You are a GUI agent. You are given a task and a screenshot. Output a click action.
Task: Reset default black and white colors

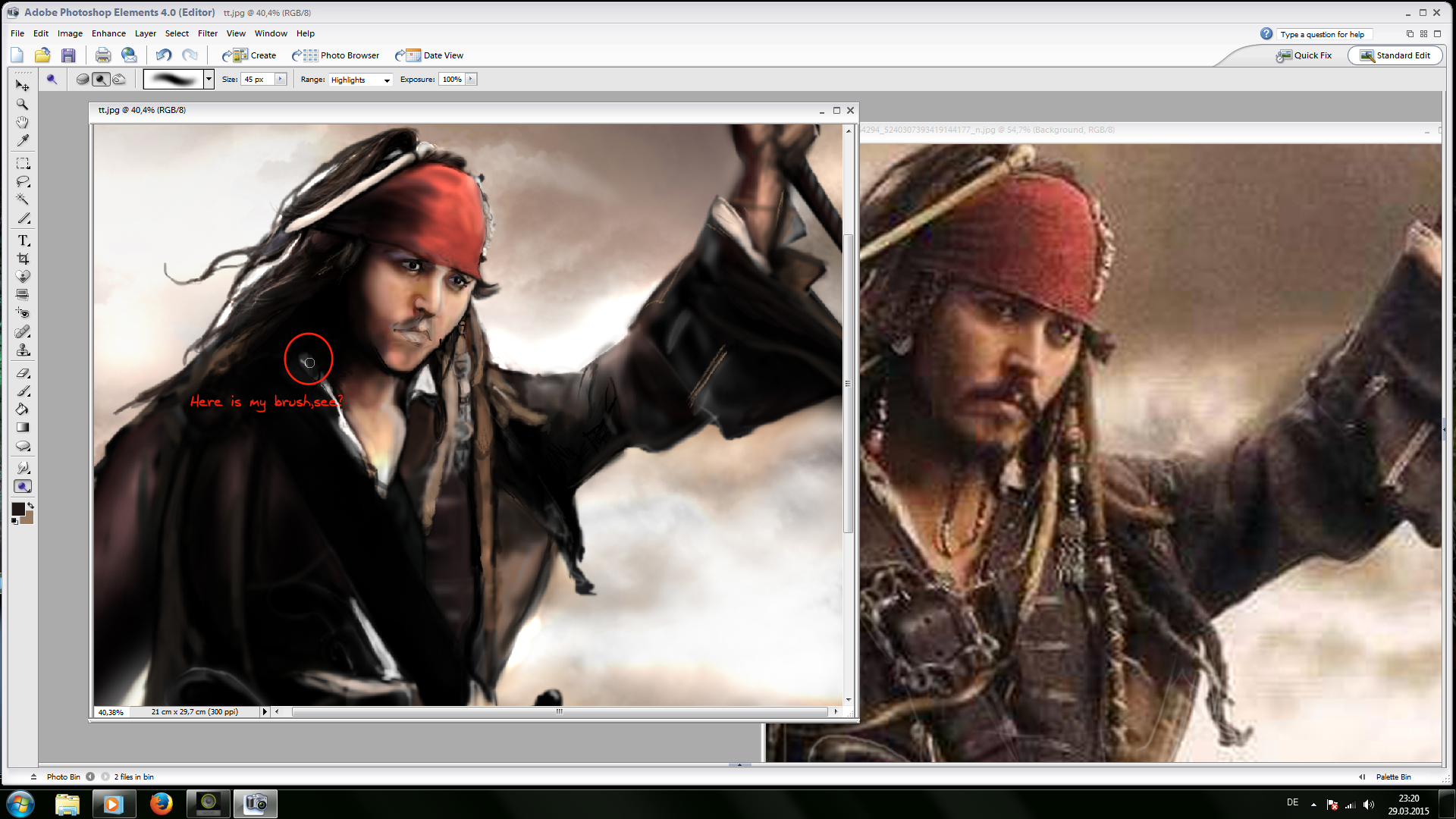[14, 522]
